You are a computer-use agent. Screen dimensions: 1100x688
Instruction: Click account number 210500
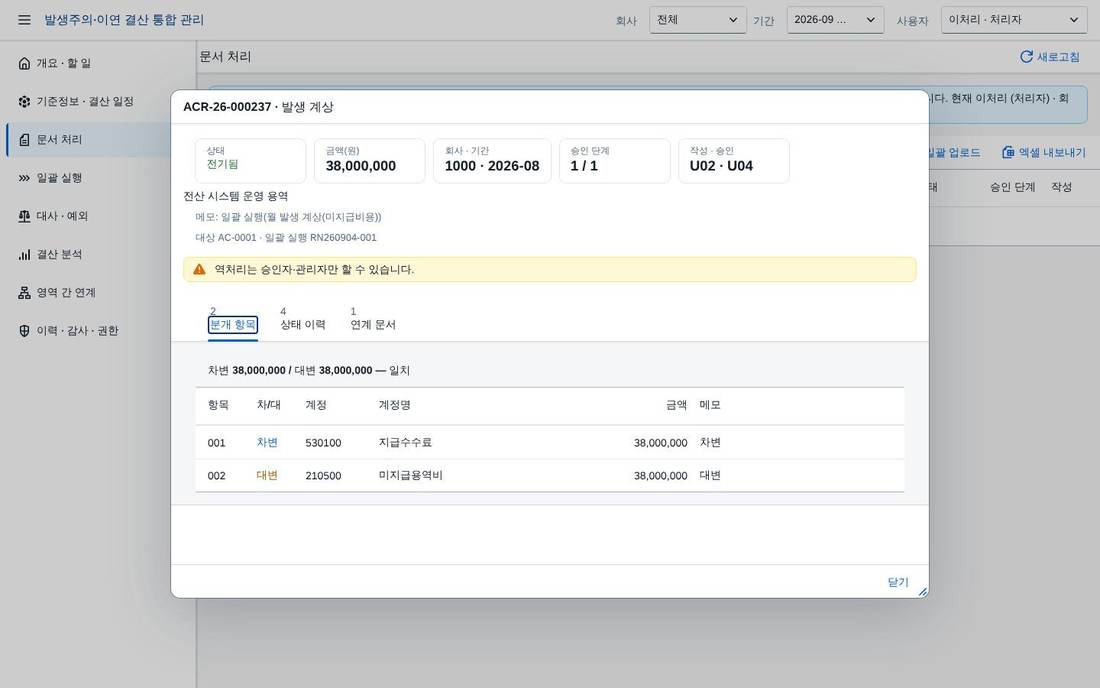click(x=323, y=475)
